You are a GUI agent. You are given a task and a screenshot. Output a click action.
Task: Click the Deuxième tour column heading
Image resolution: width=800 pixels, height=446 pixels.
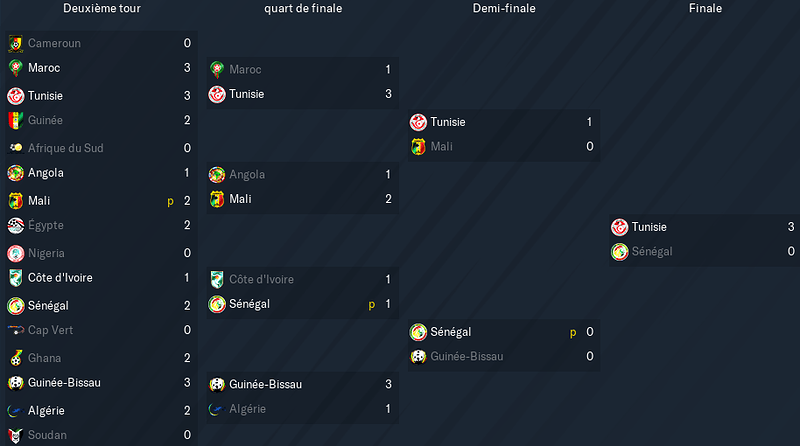click(102, 8)
